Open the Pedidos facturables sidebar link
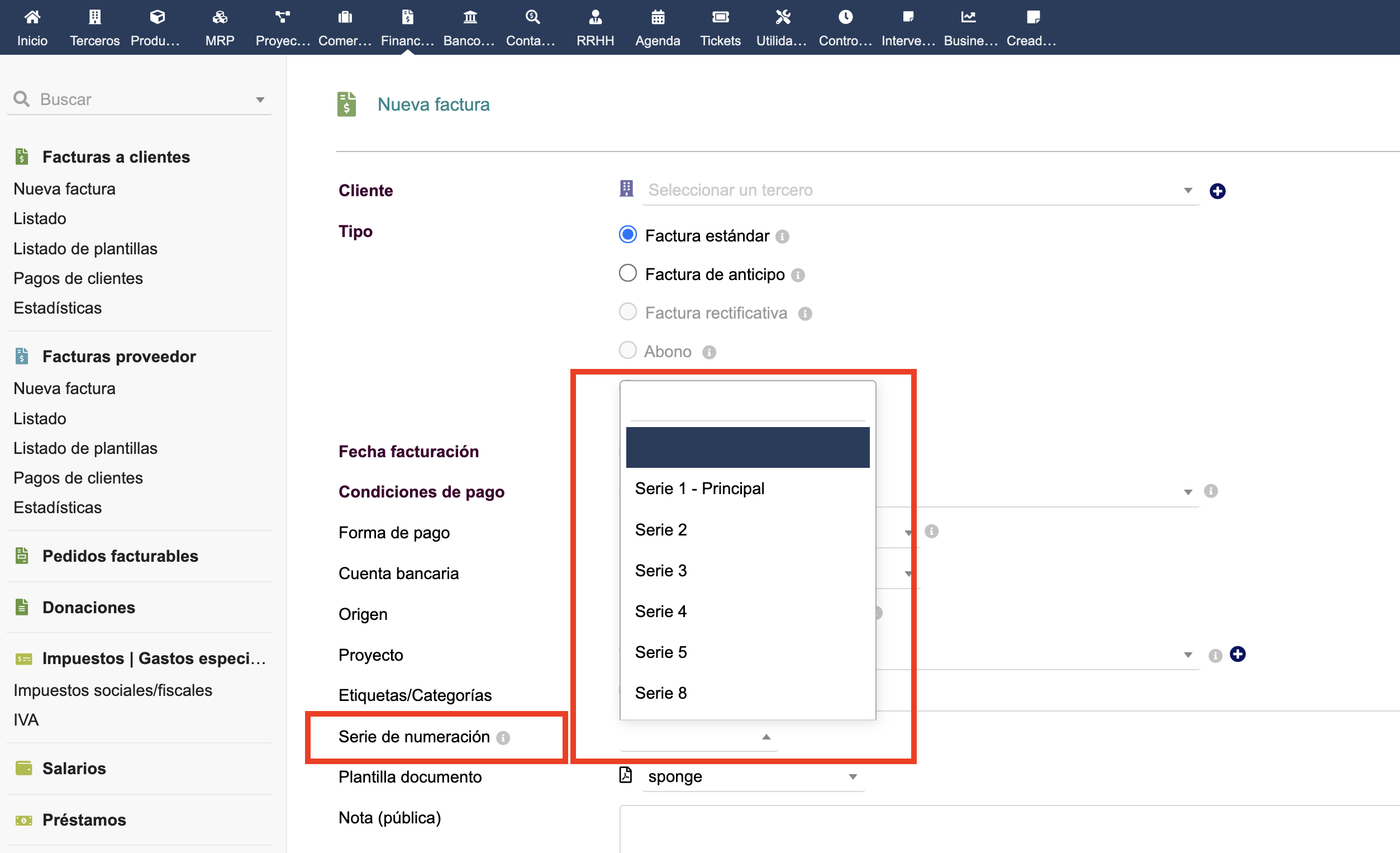 tap(120, 556)
